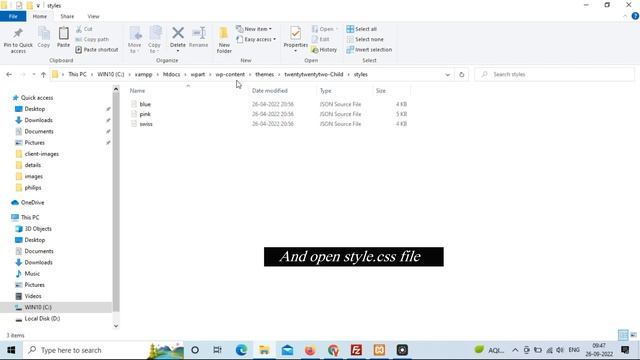This screenshot has width=640, height=360.
Task: Open Downloads under Quick access
Action: [x=38, y=120]
